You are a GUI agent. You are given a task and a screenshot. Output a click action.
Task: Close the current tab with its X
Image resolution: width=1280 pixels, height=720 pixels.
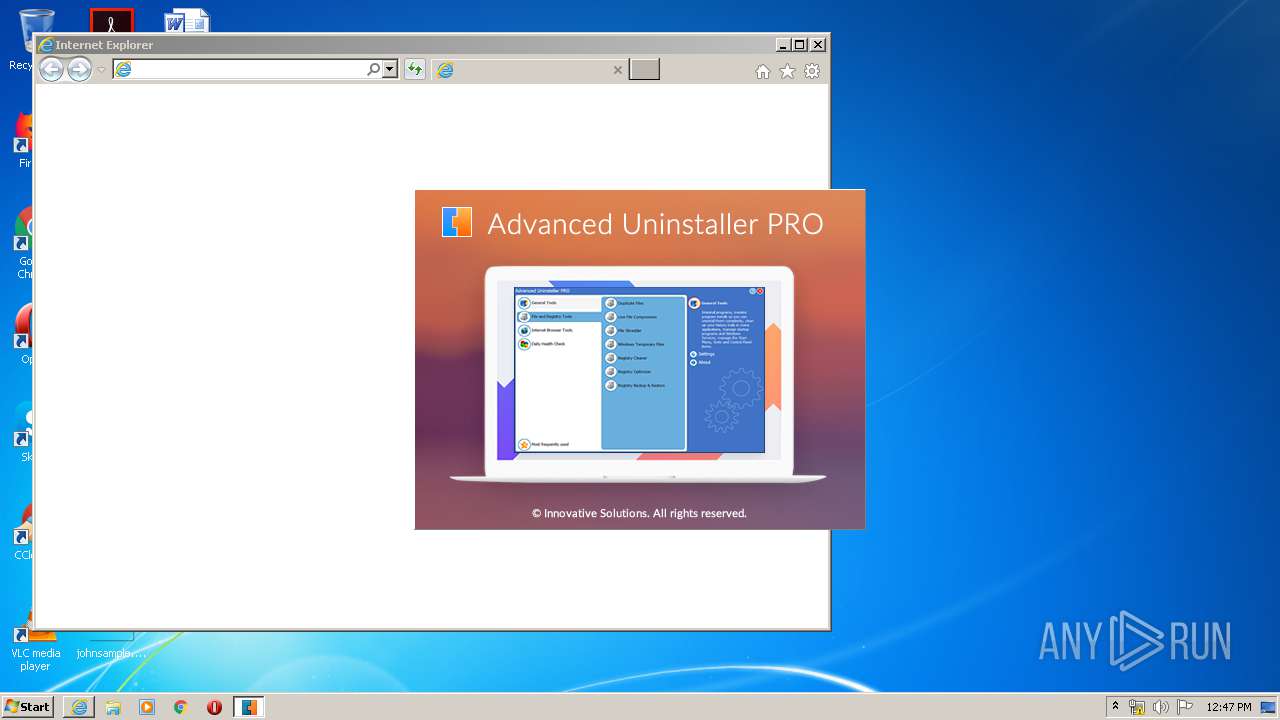pos(617,70)
